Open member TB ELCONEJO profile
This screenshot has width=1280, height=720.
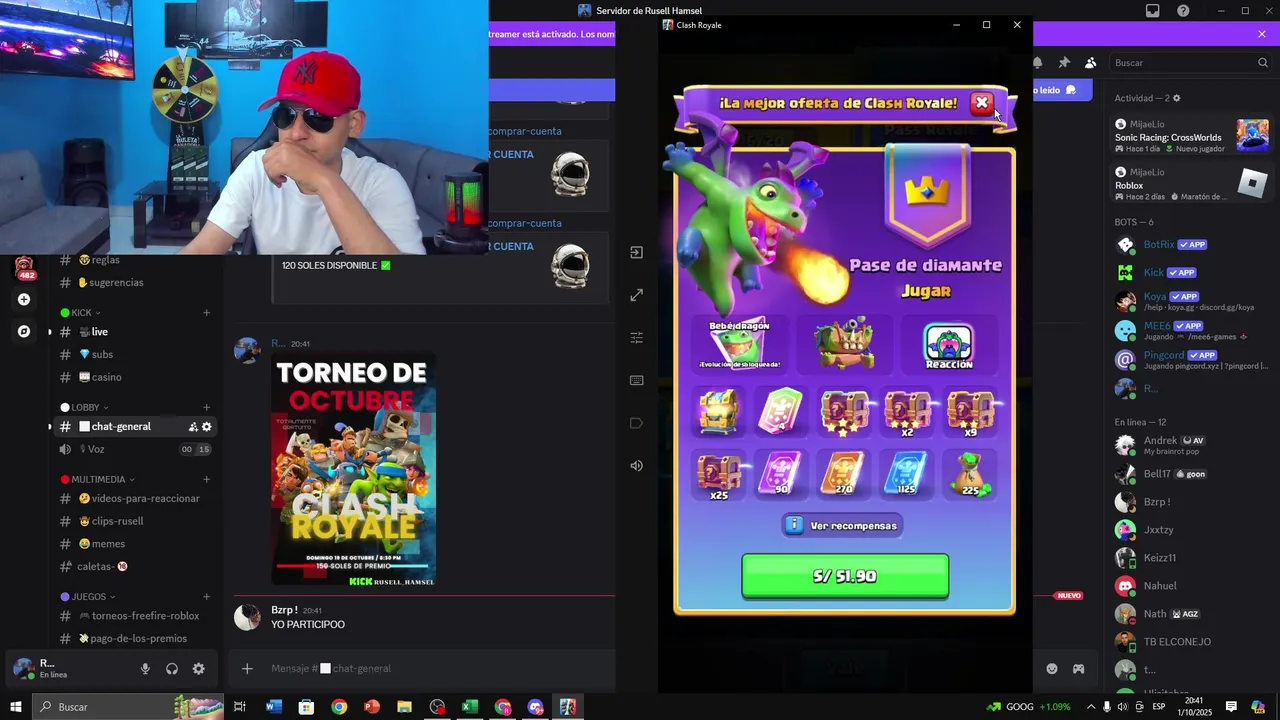tap(1192, 642)
